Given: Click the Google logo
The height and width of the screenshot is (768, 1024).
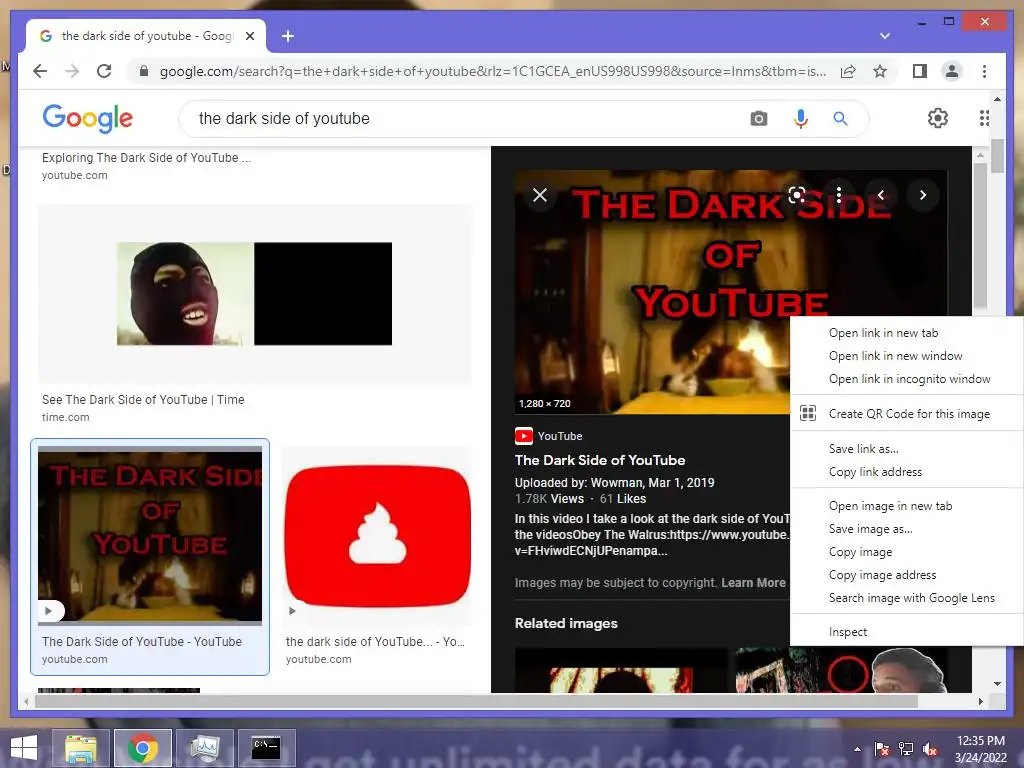Looking at the screenshot, I should 88,118.
